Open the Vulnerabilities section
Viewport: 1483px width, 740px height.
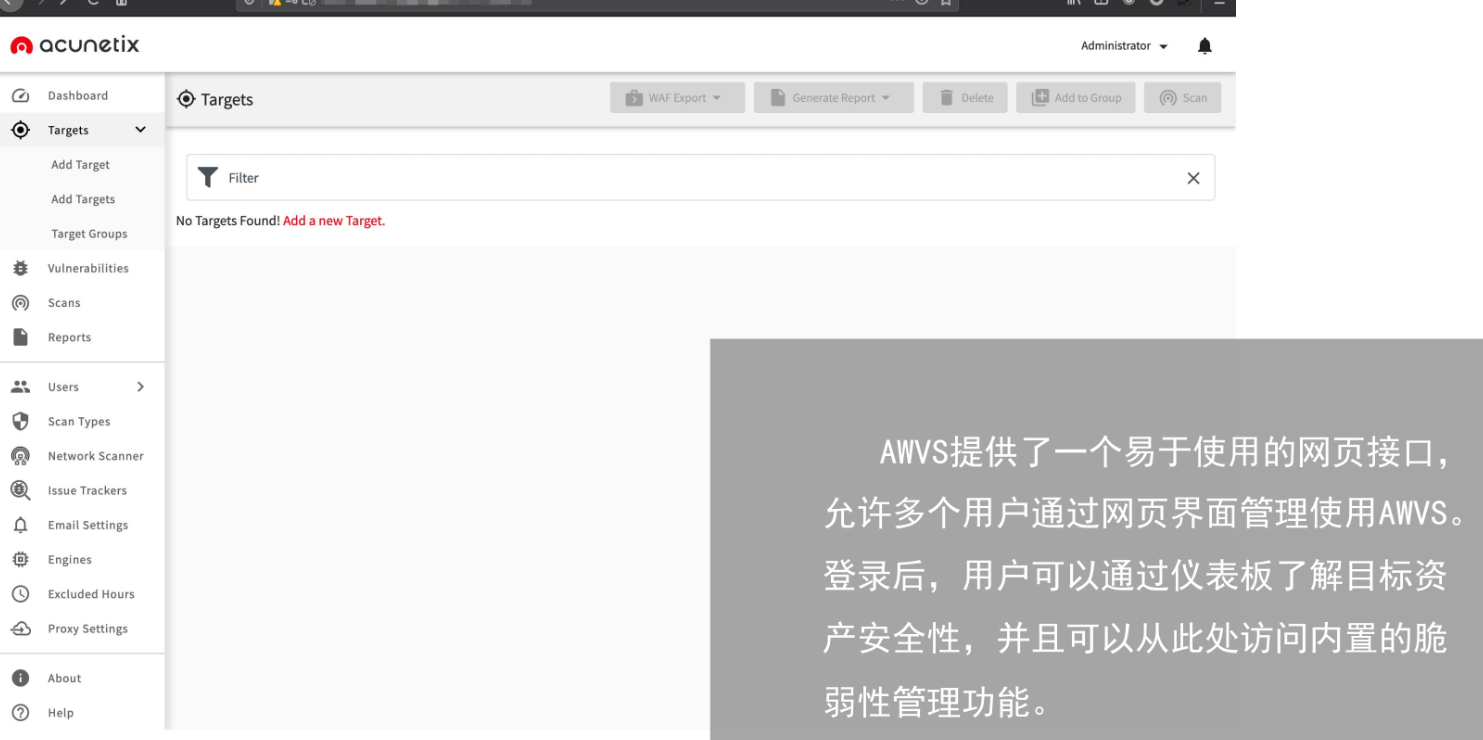(88, 267)
